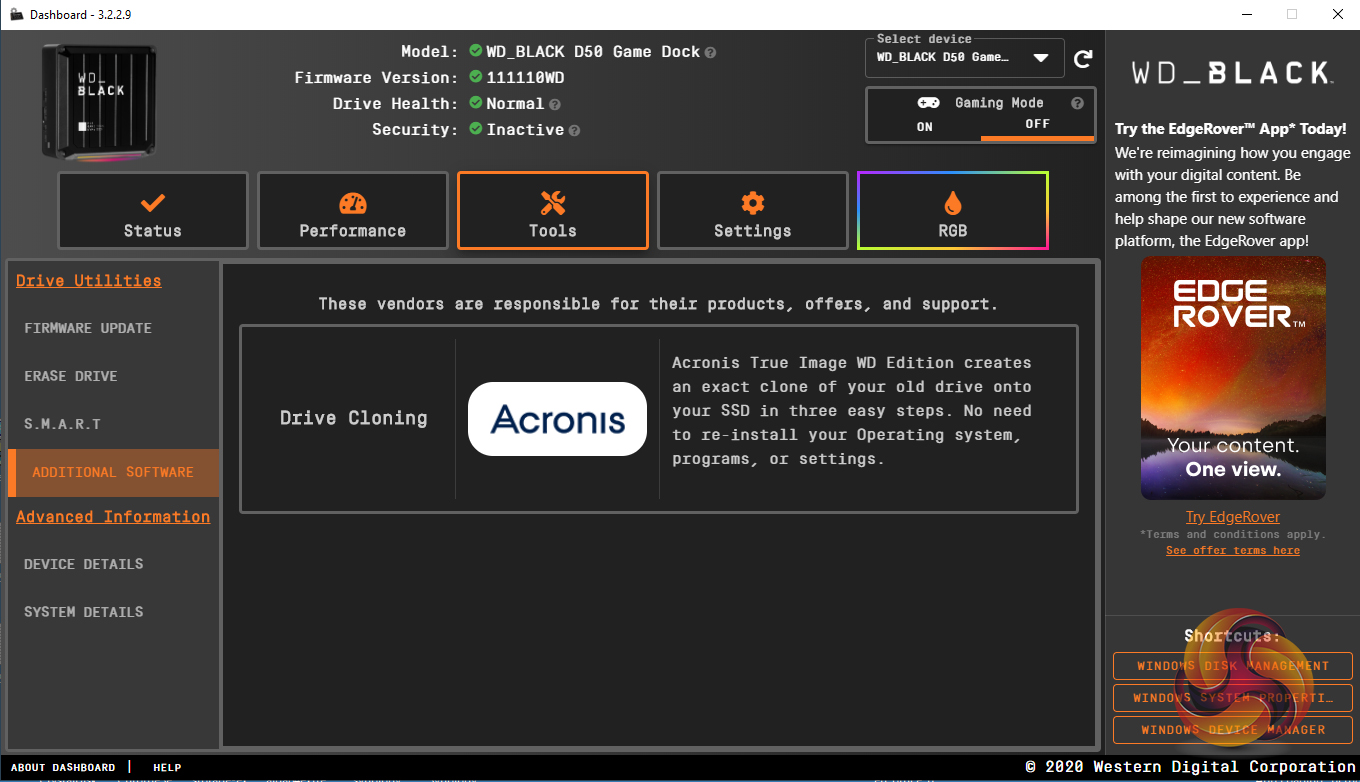Click the Drive Health help icon
Image resolution: width=1360 pixels, height=782 pixels.
pos(554,104)
